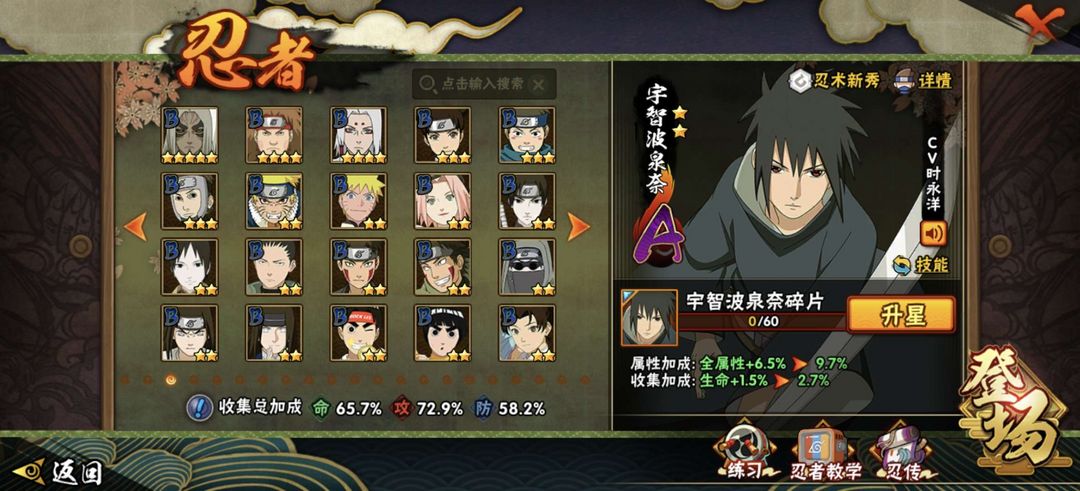Go to next ninja page arrow
This screenshot has width=1080, height=491.
[x=577, y=227]
